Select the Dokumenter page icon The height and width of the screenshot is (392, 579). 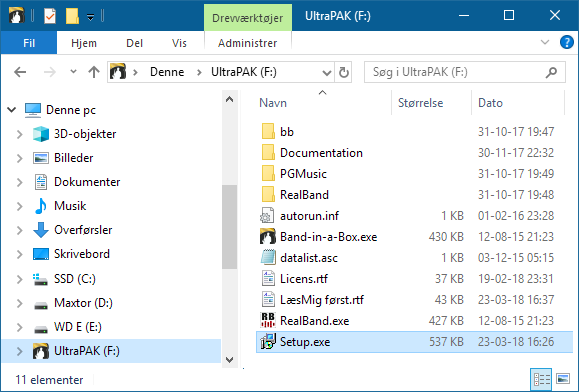[x=41, y=182]
